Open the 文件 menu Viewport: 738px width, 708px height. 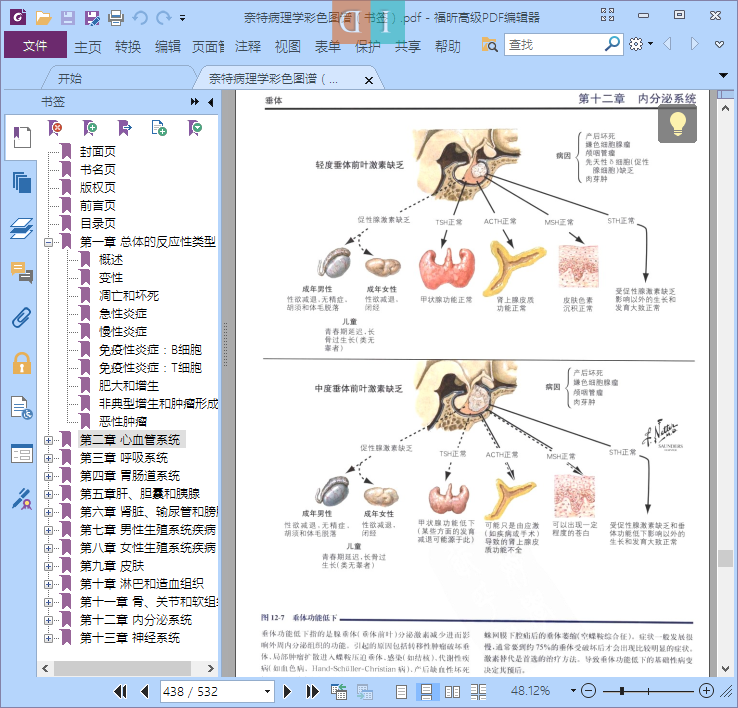click(35, 45)
